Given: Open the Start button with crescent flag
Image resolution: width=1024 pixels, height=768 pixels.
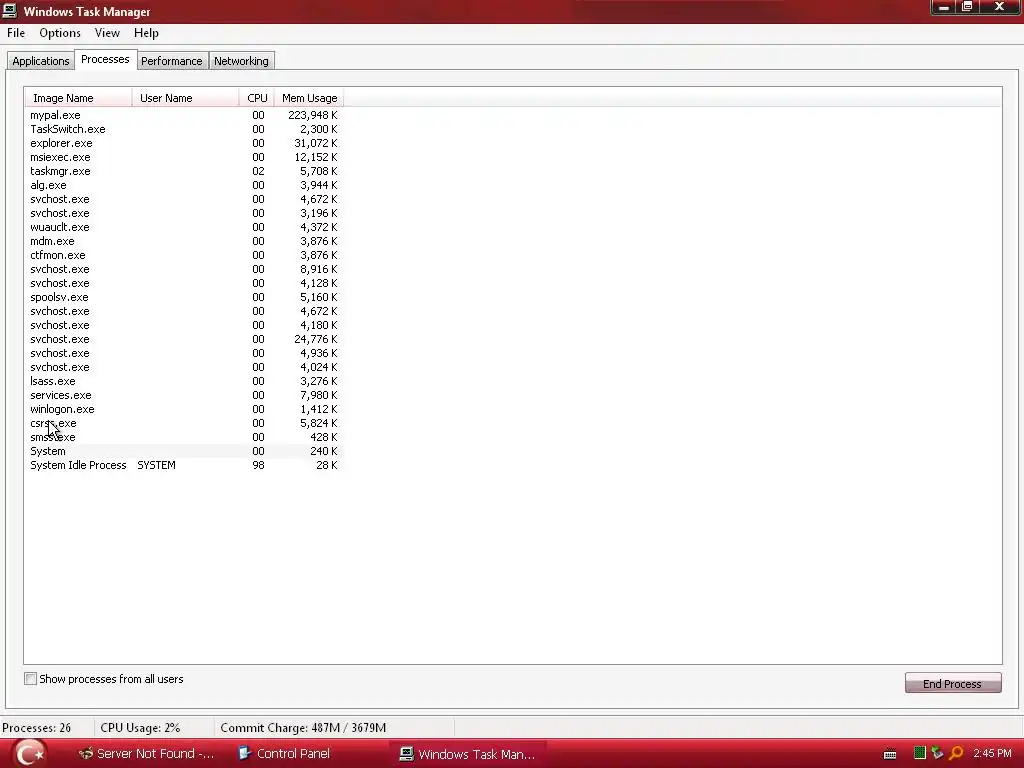Looking at the screenshot, I should click(x=29, y=753).
